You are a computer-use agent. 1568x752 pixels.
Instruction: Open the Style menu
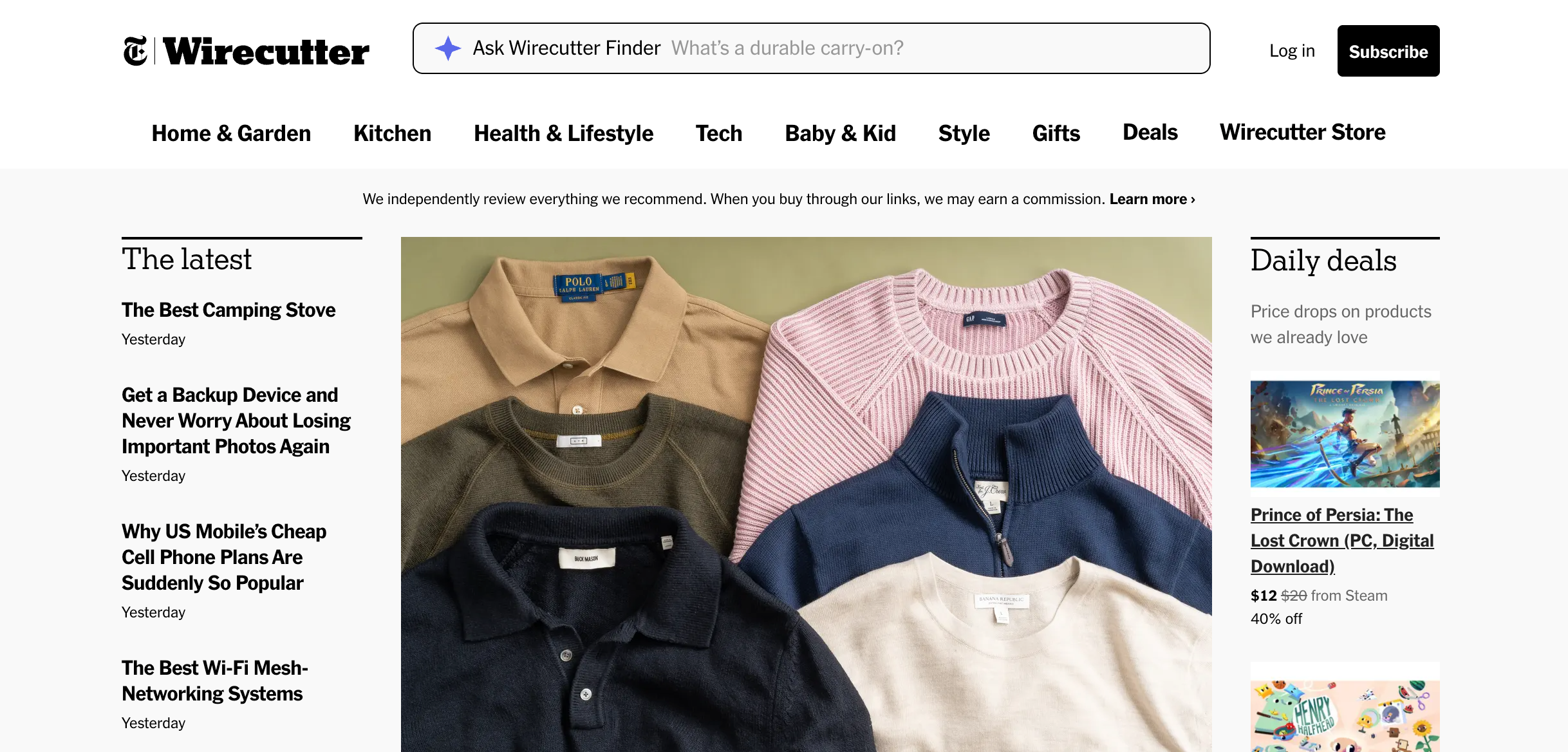pos(964,133)
